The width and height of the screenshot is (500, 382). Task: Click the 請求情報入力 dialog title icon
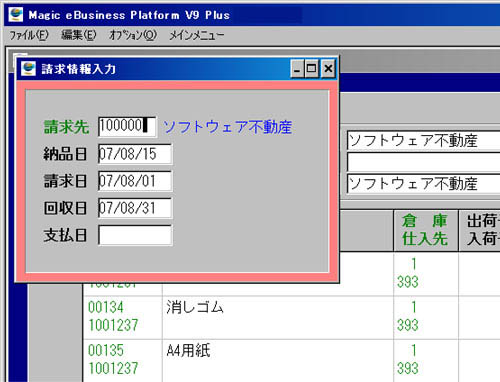click(x=28, y=68)
